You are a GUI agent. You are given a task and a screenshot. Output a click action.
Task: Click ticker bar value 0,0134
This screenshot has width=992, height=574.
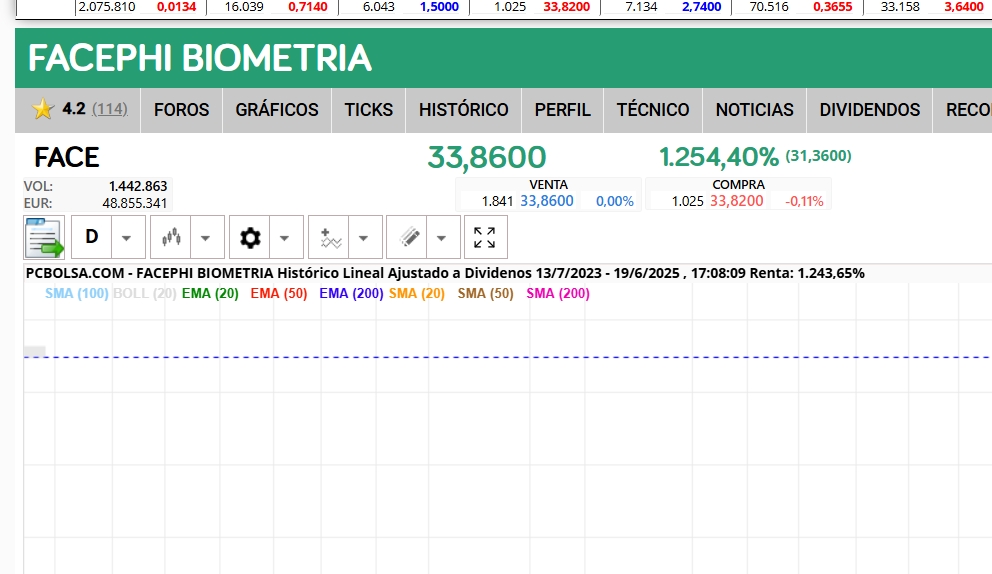(177, 7)
